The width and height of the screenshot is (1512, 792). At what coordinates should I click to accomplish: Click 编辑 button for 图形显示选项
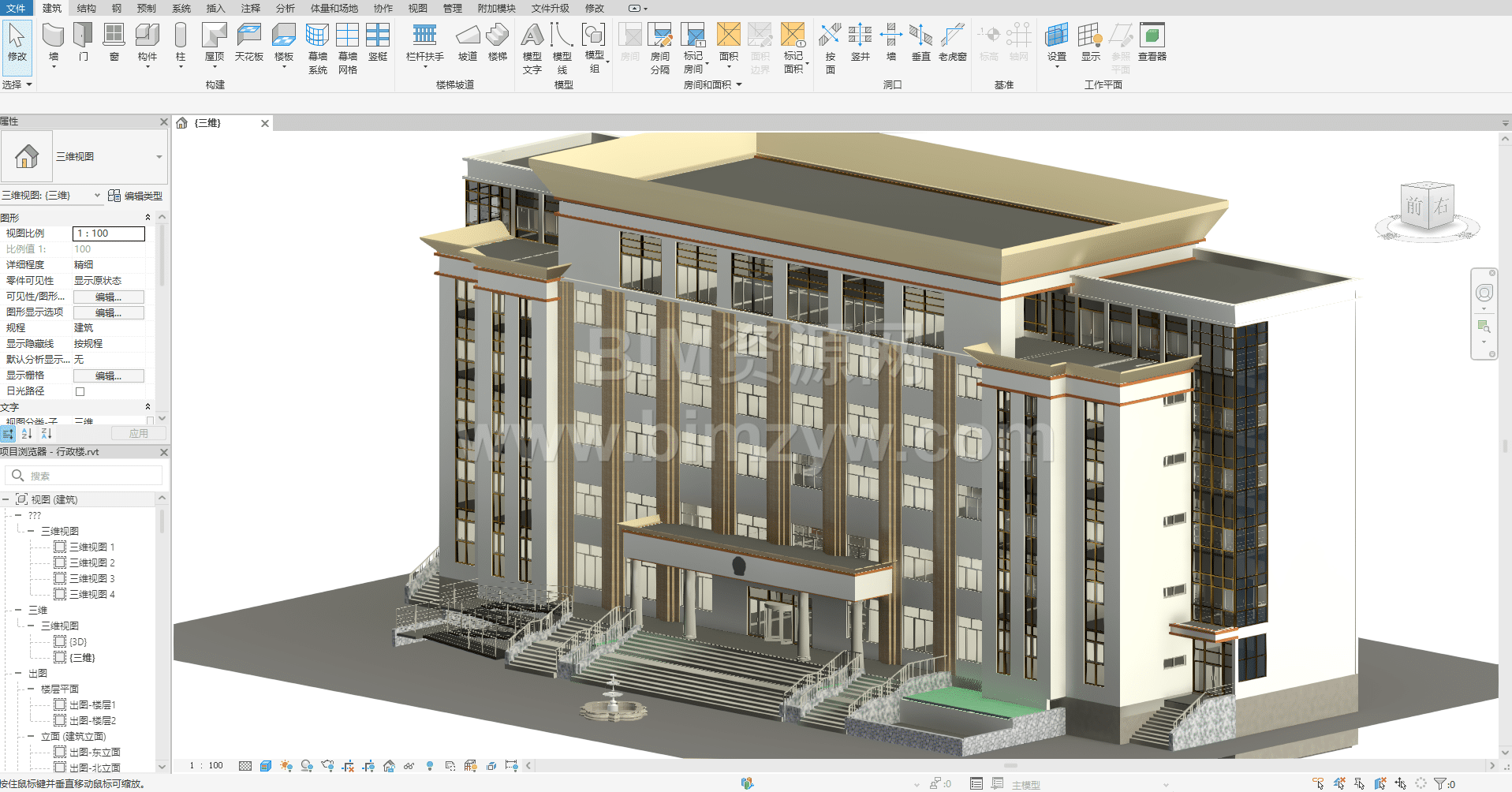pos(108,312)
